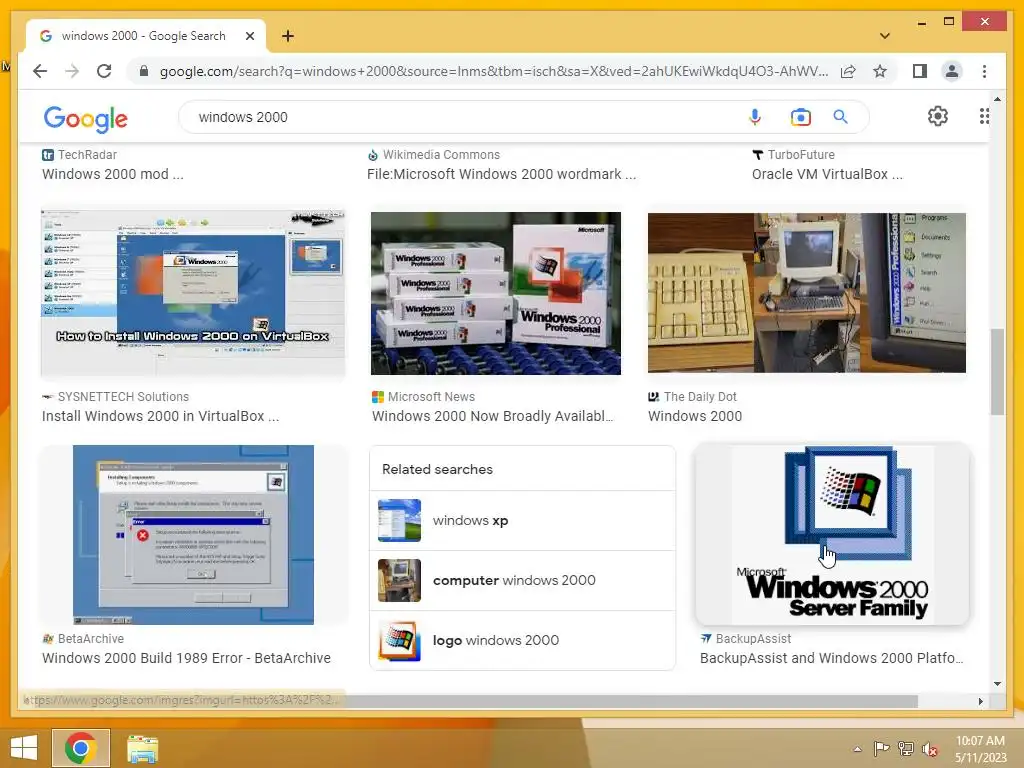Go back to previous page

40,71
